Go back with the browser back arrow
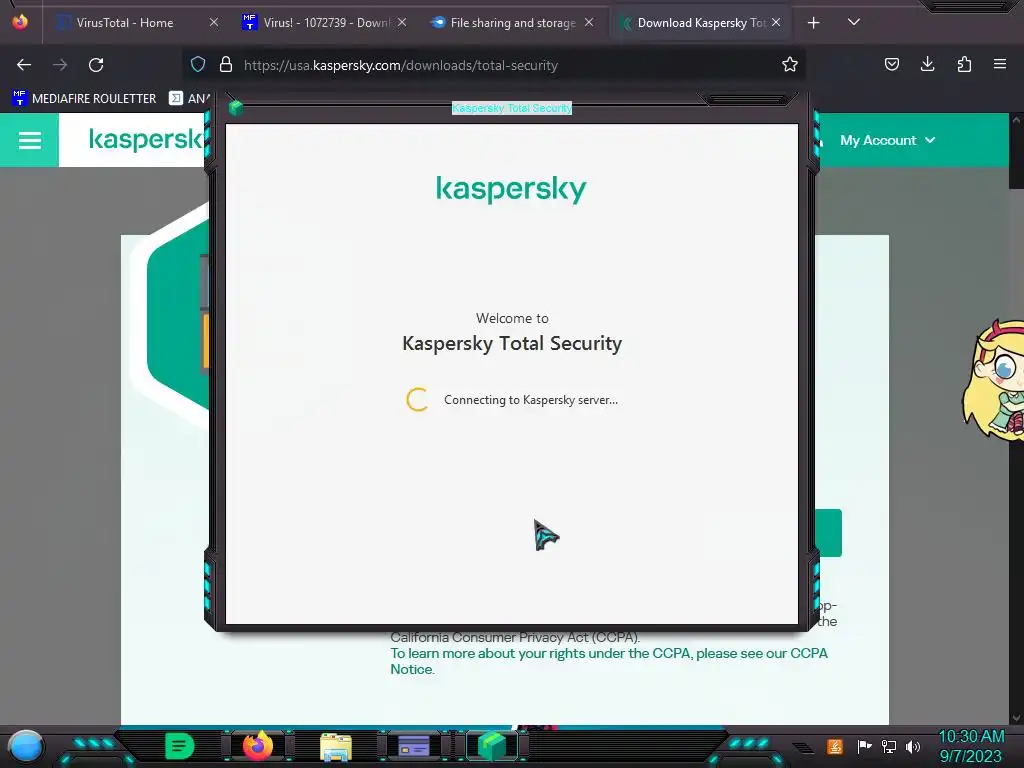 point(24,65)
